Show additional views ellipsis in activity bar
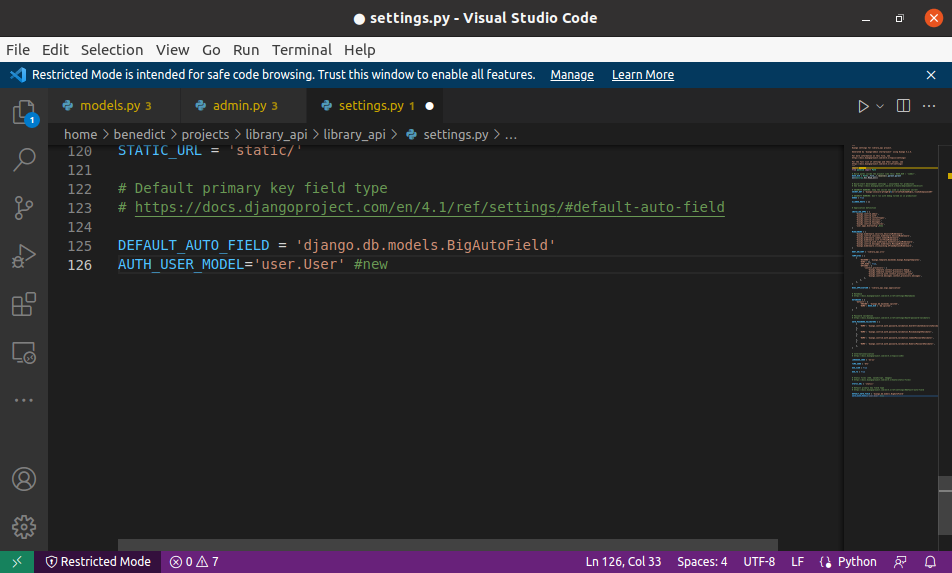 (x=24, y=400)
